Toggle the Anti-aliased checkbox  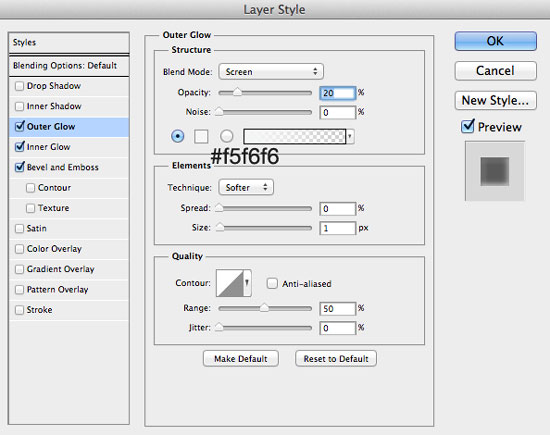(272, 283)
